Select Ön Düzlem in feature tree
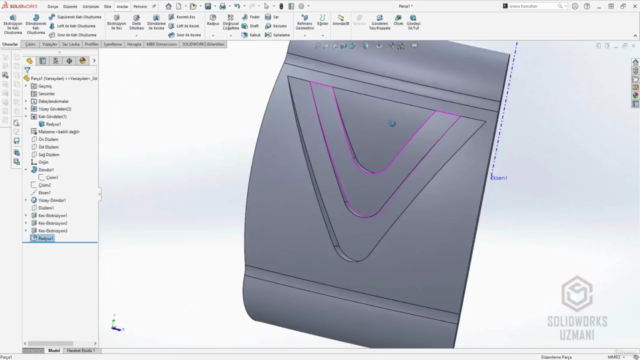This screenshot has width=640, height=360. (x=45, y=140)
